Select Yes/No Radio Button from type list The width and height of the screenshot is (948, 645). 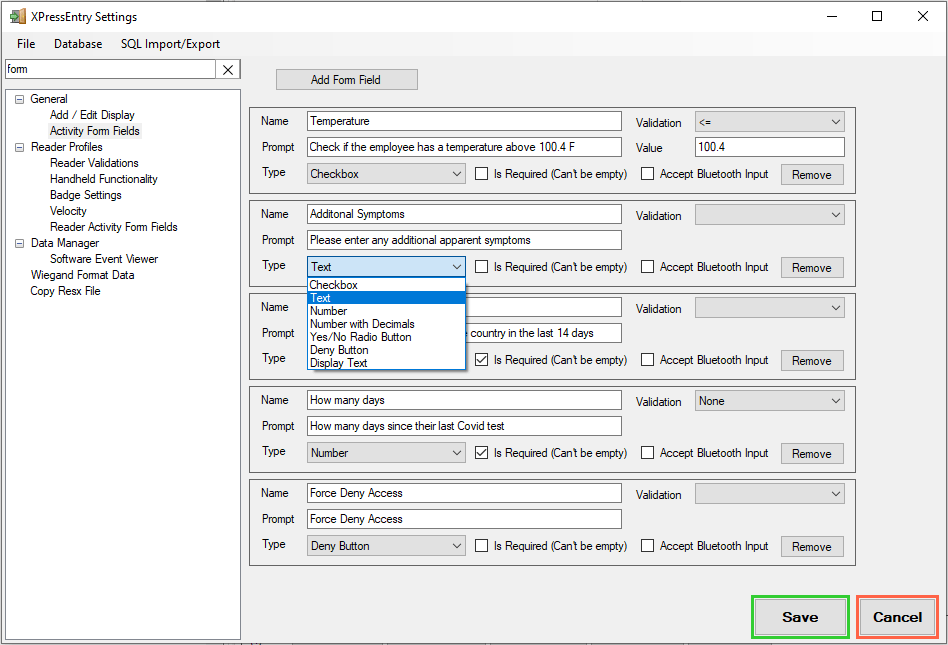[x=360, y=337]
